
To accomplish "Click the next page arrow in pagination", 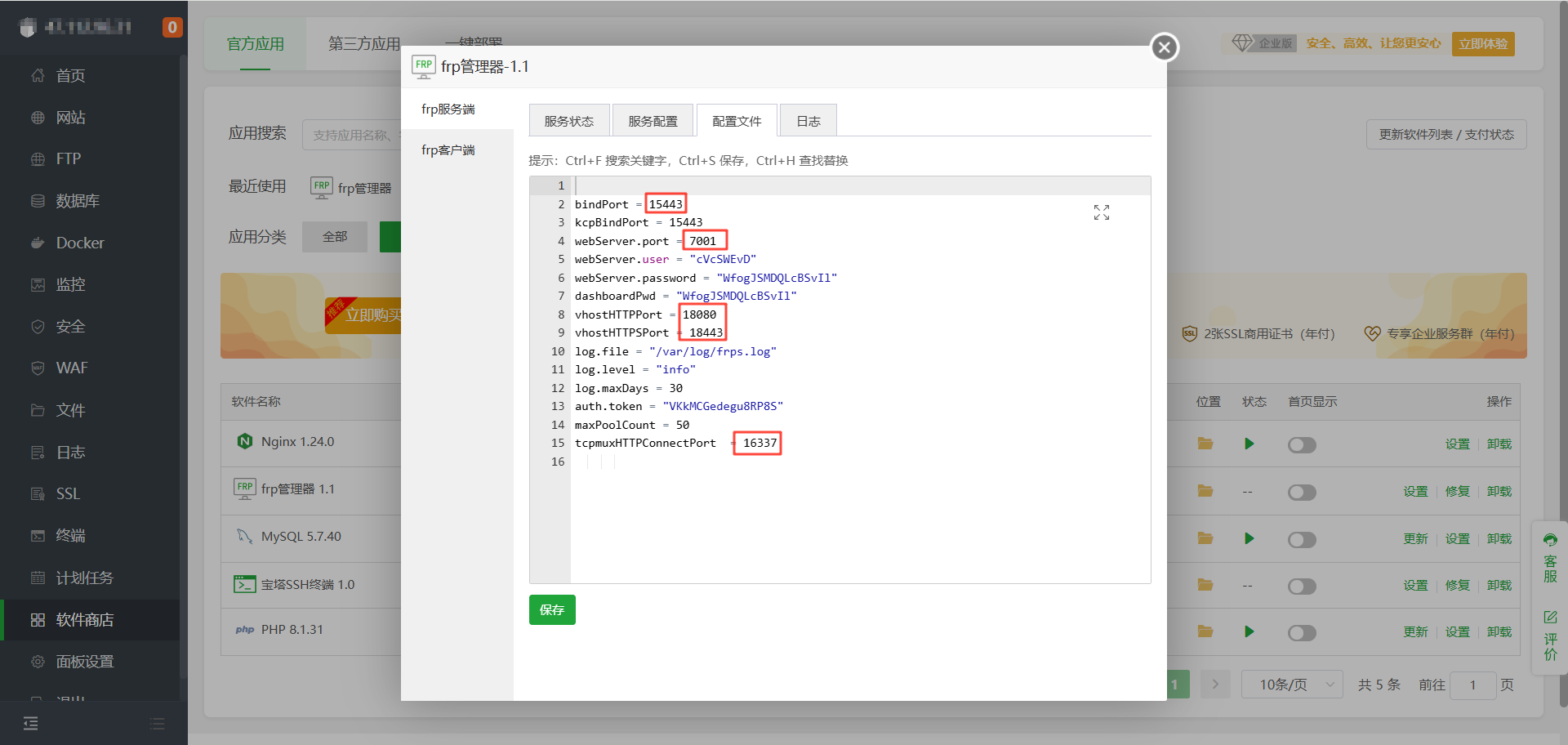I will 1215,685.
